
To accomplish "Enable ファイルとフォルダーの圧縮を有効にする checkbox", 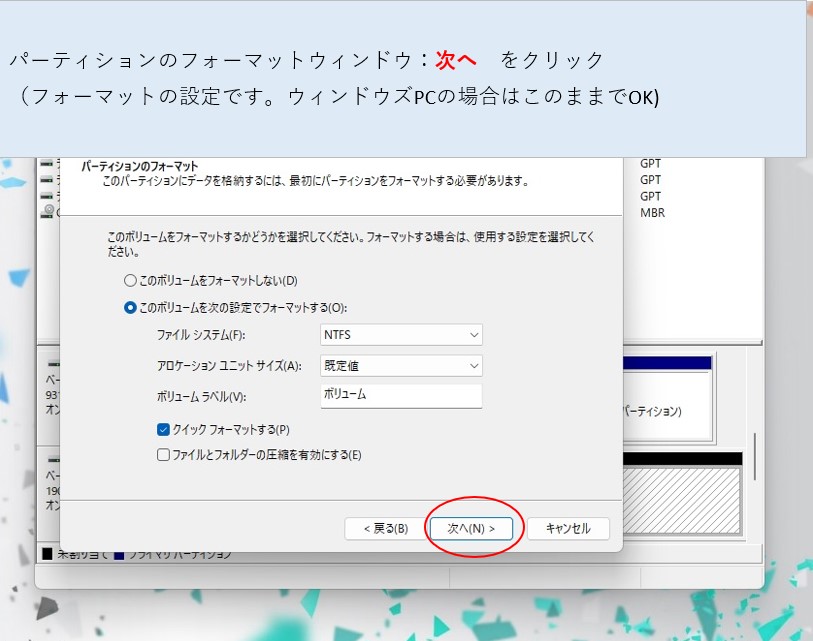I will (x=164, y=455).
